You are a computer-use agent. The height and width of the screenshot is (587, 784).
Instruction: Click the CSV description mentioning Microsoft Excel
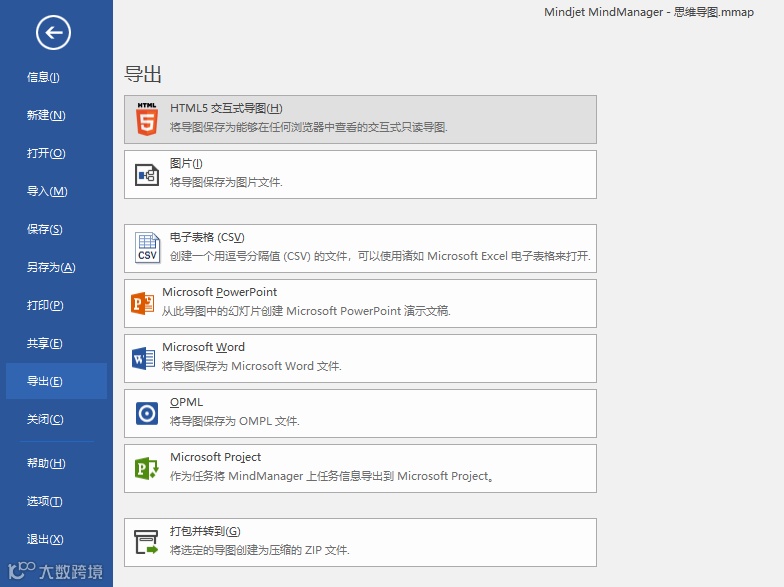pyautogui.click(x=380, y=256)
